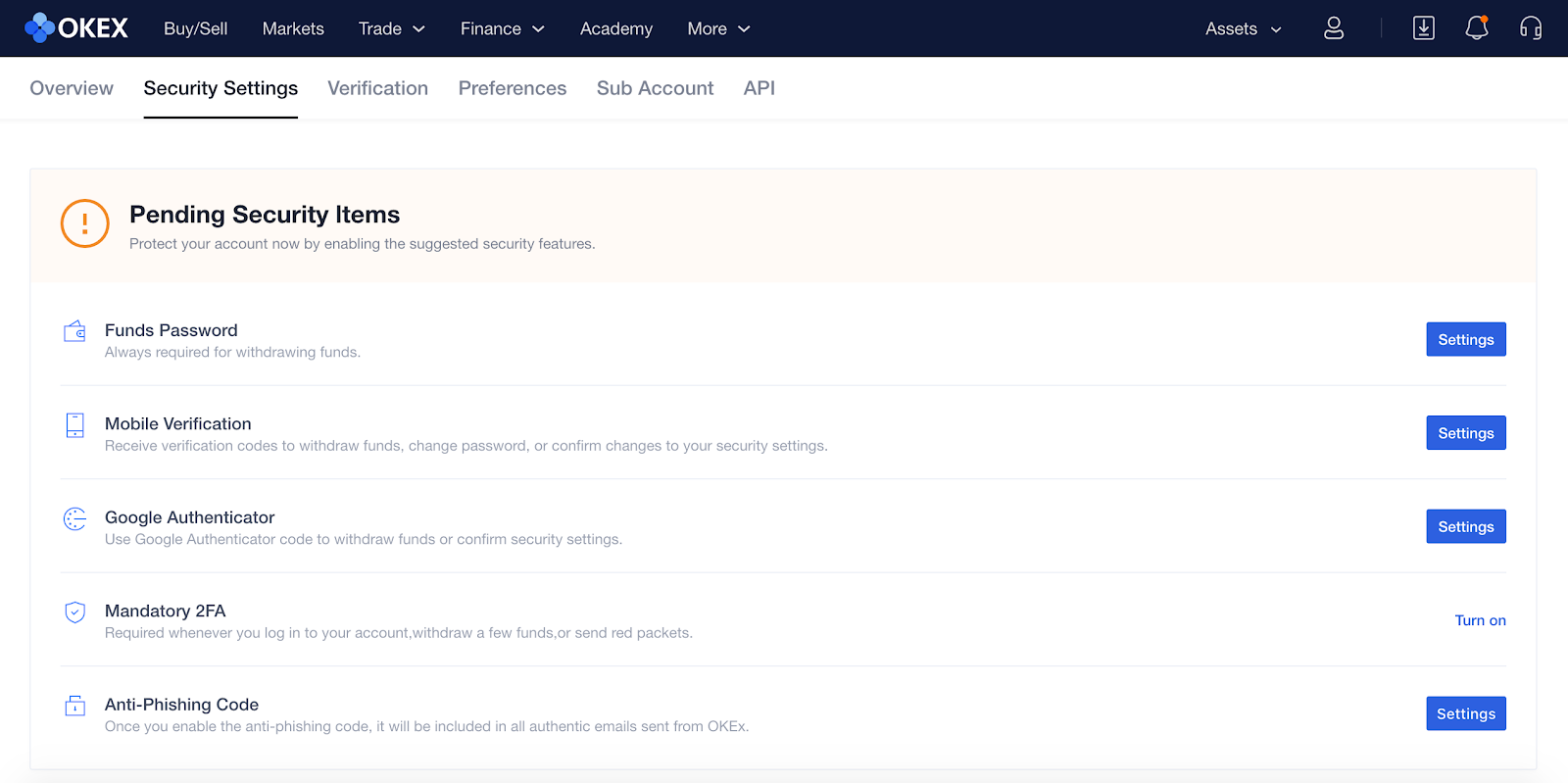This screenshot has width=1568, height=783.
Task: Expand the Trade dropdown menu
Action: pyautogui.click(x=391, y=28)
